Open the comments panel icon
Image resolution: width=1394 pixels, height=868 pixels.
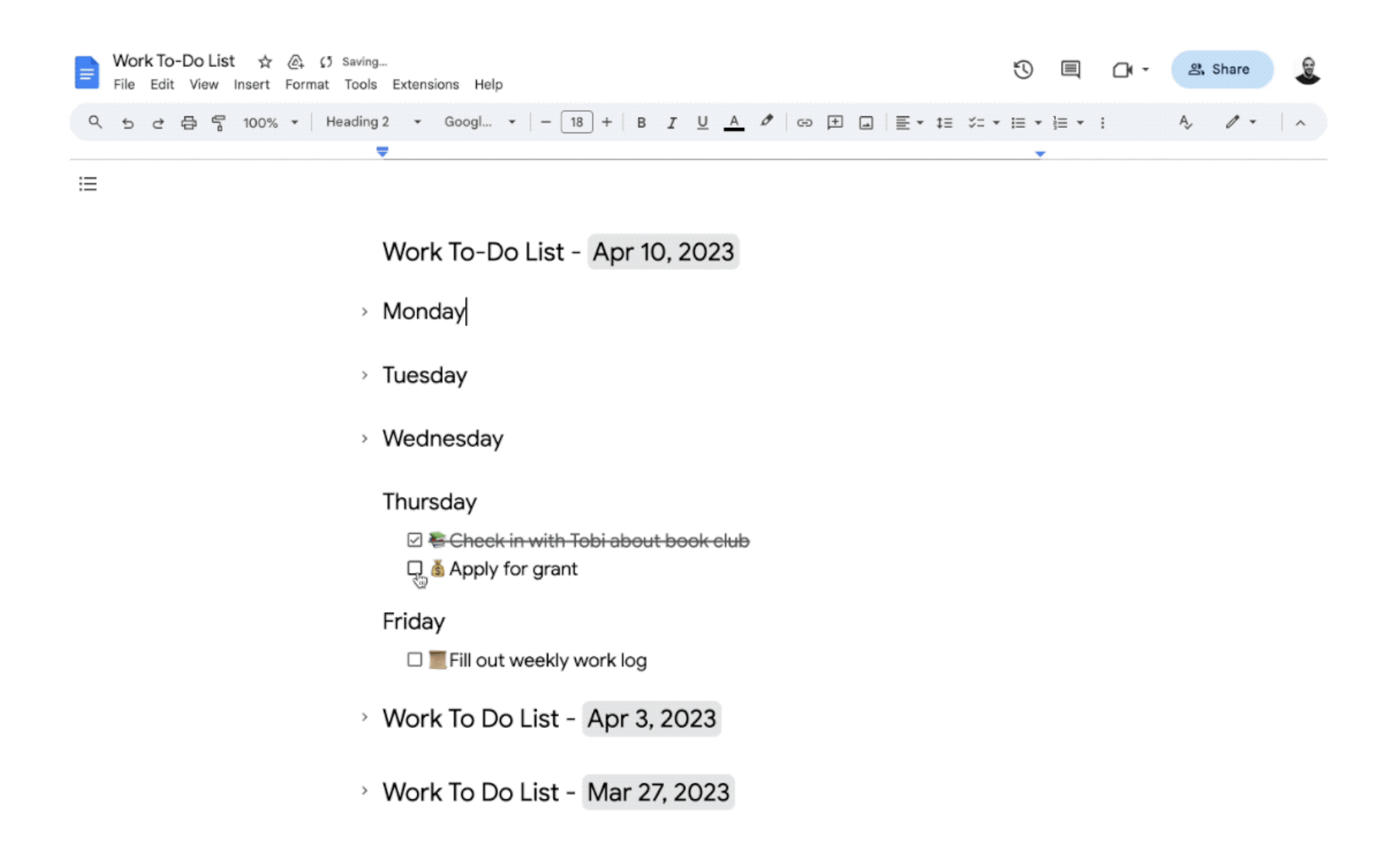[1070, 70]
